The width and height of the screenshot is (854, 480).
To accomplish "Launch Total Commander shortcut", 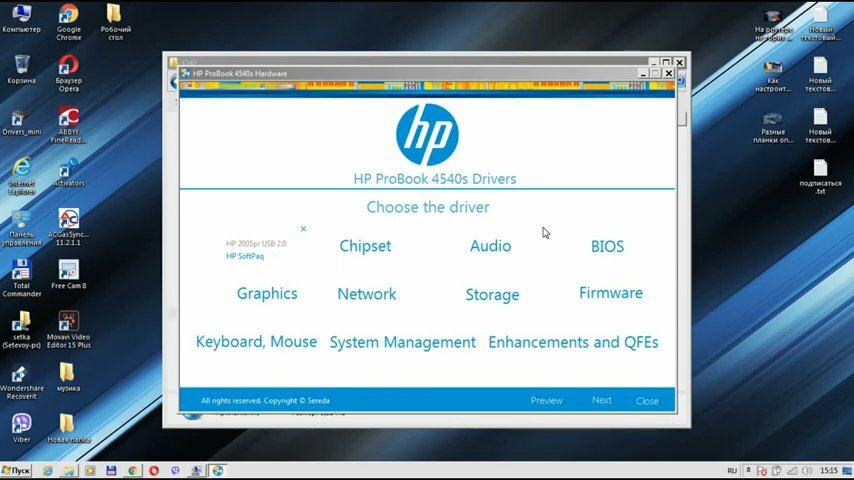I will point(21,278).
